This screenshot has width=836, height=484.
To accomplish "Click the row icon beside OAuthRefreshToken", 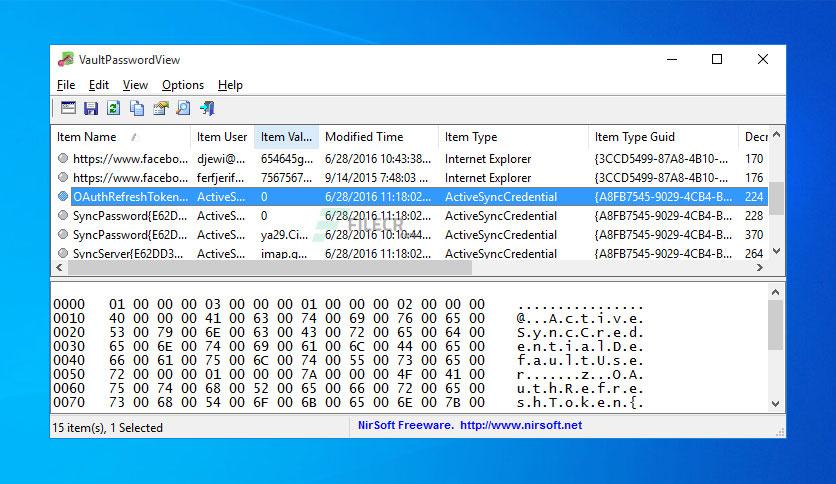I will (63, 196).
